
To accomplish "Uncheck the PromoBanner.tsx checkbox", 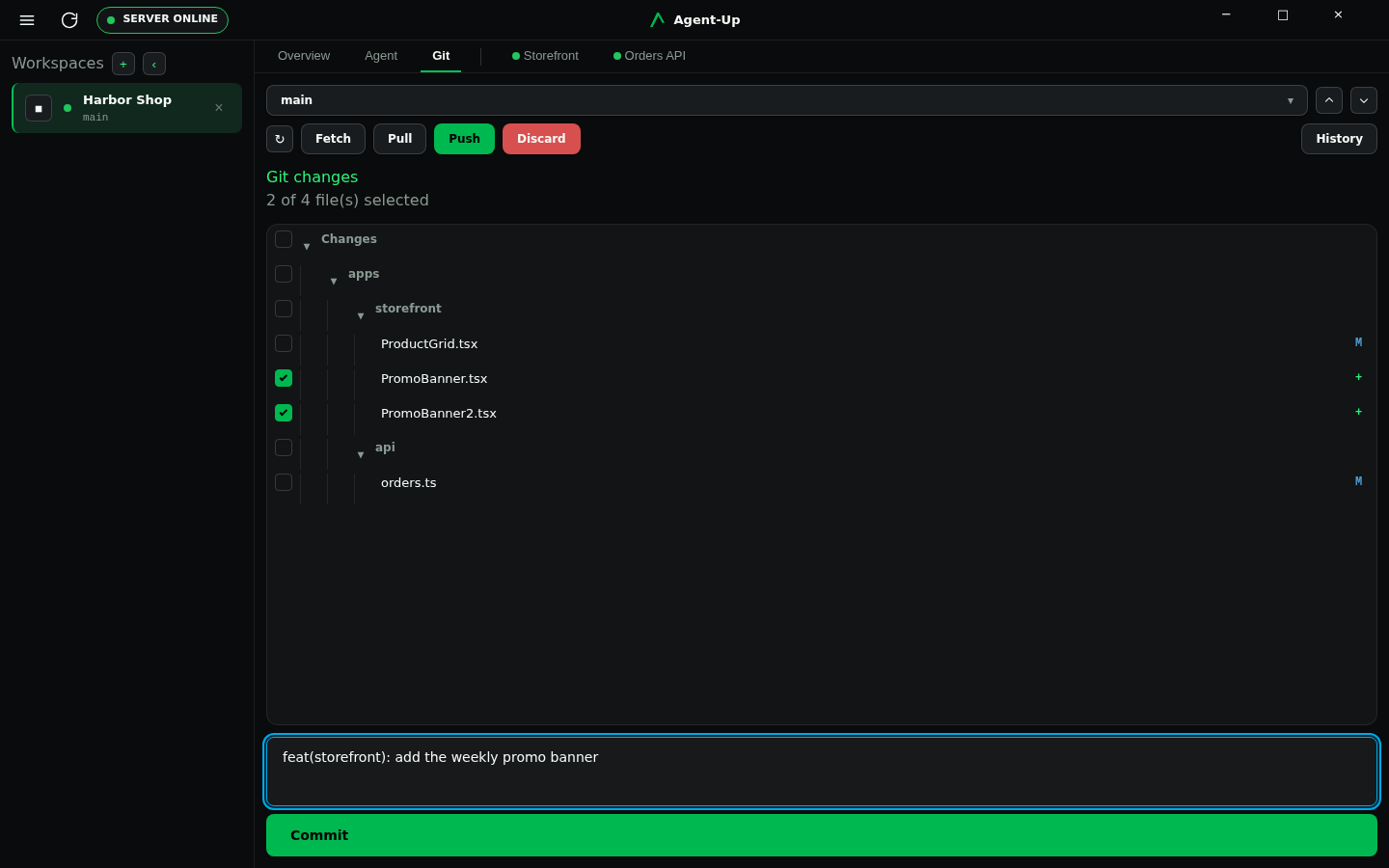I will tap(284, 378).
